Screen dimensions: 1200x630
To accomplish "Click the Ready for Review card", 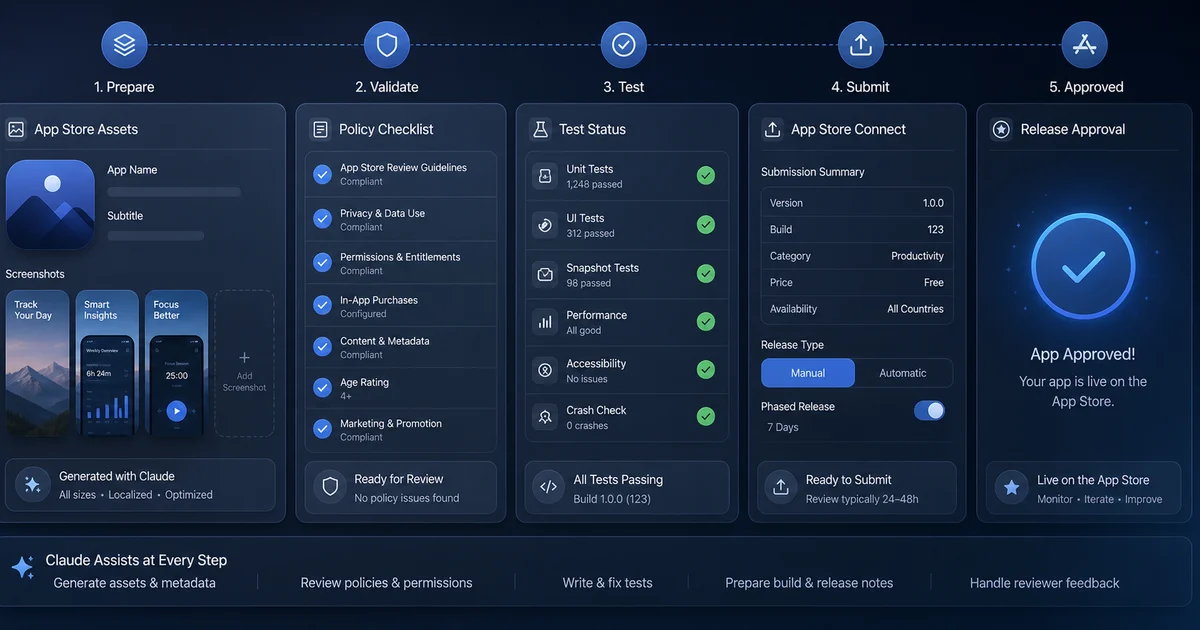I will point(400,488).
